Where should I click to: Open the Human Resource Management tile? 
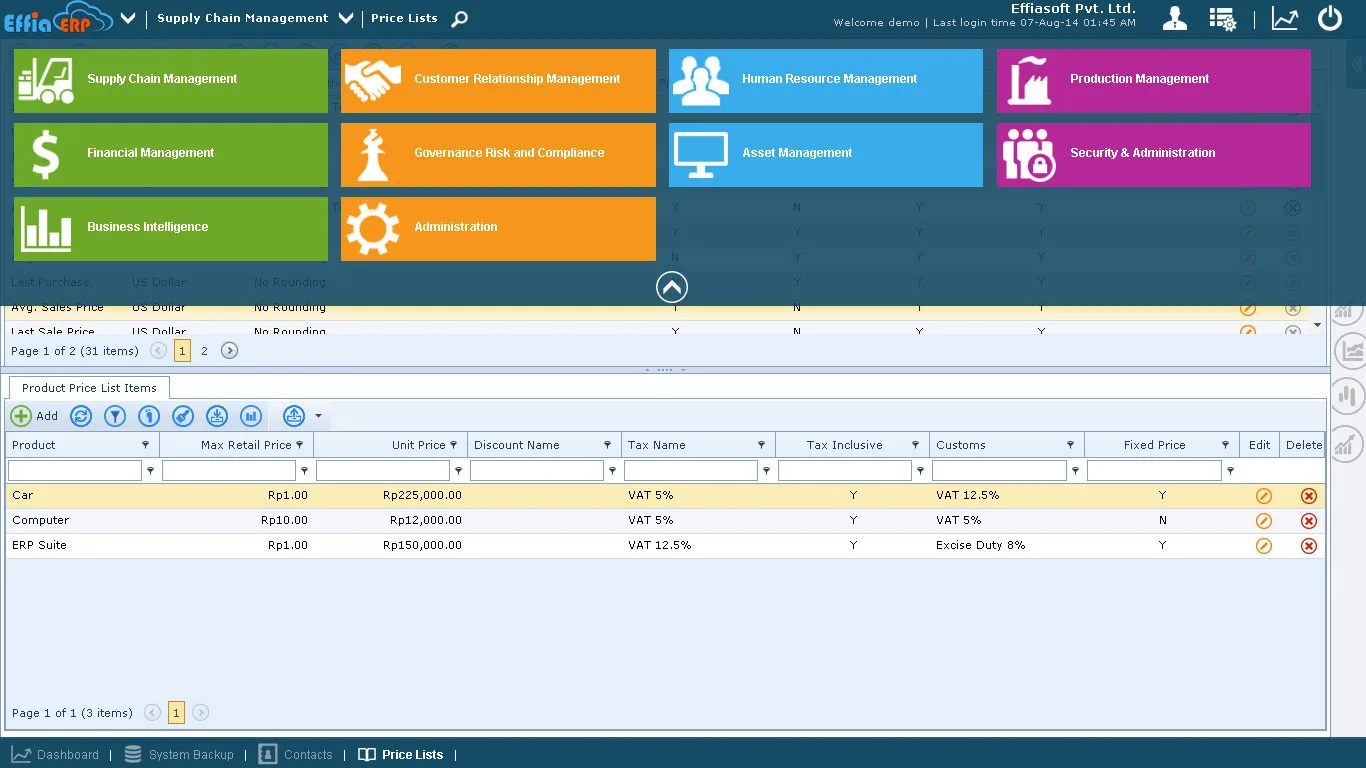(826, 81)
